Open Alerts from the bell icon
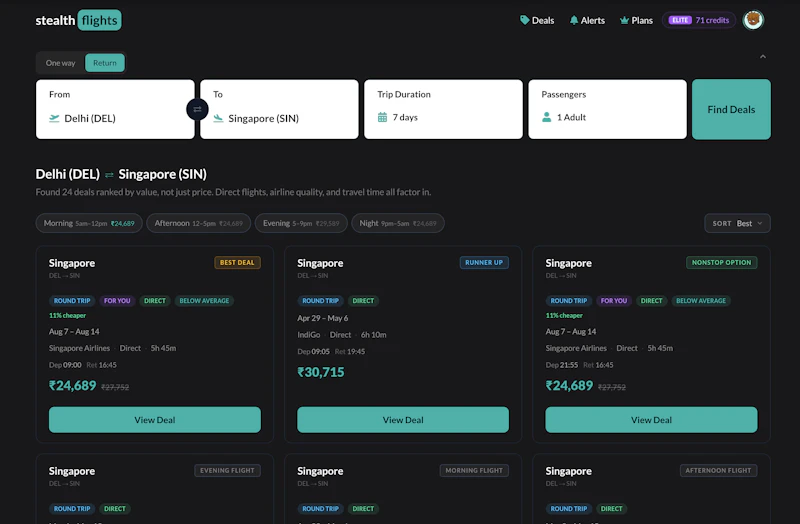 click(587, 20)
